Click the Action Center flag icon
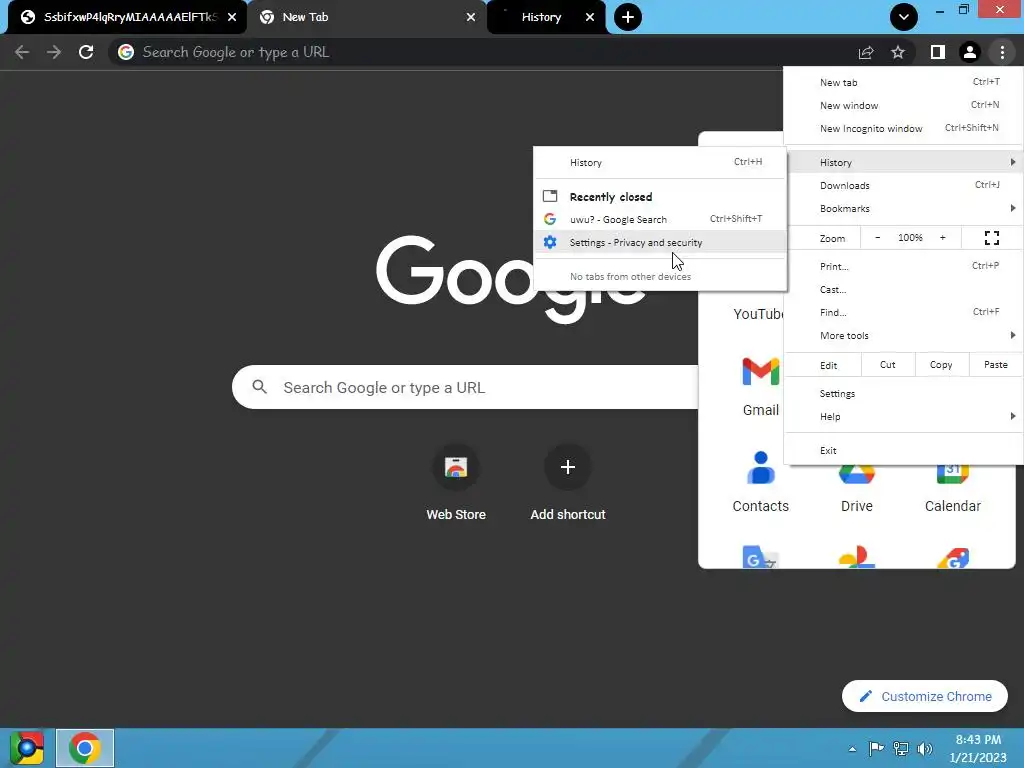 click(876, 749)
